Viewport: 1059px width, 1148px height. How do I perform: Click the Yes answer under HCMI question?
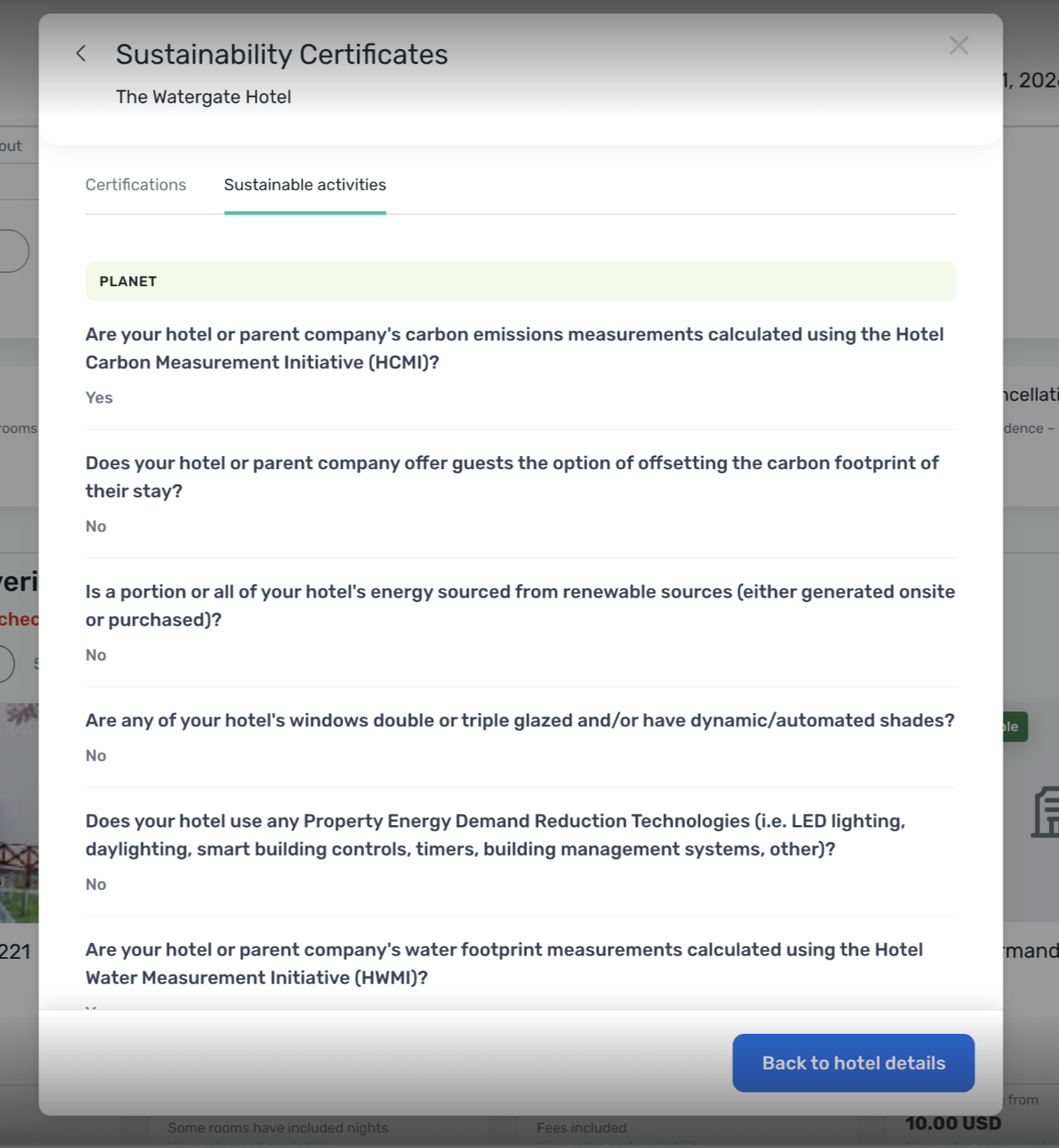coord(99,398)
